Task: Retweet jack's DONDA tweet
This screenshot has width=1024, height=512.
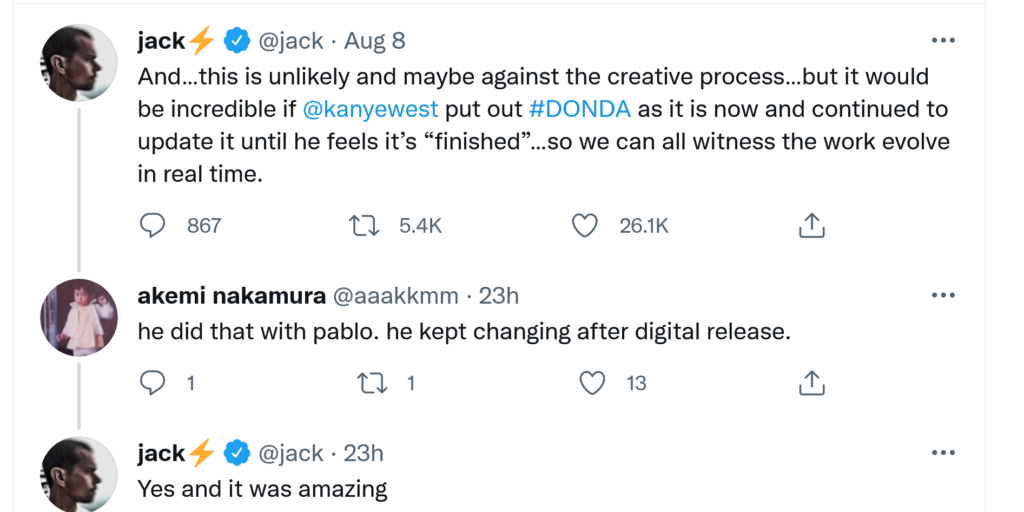Action: pyautogui.click(x=363, y=226)
